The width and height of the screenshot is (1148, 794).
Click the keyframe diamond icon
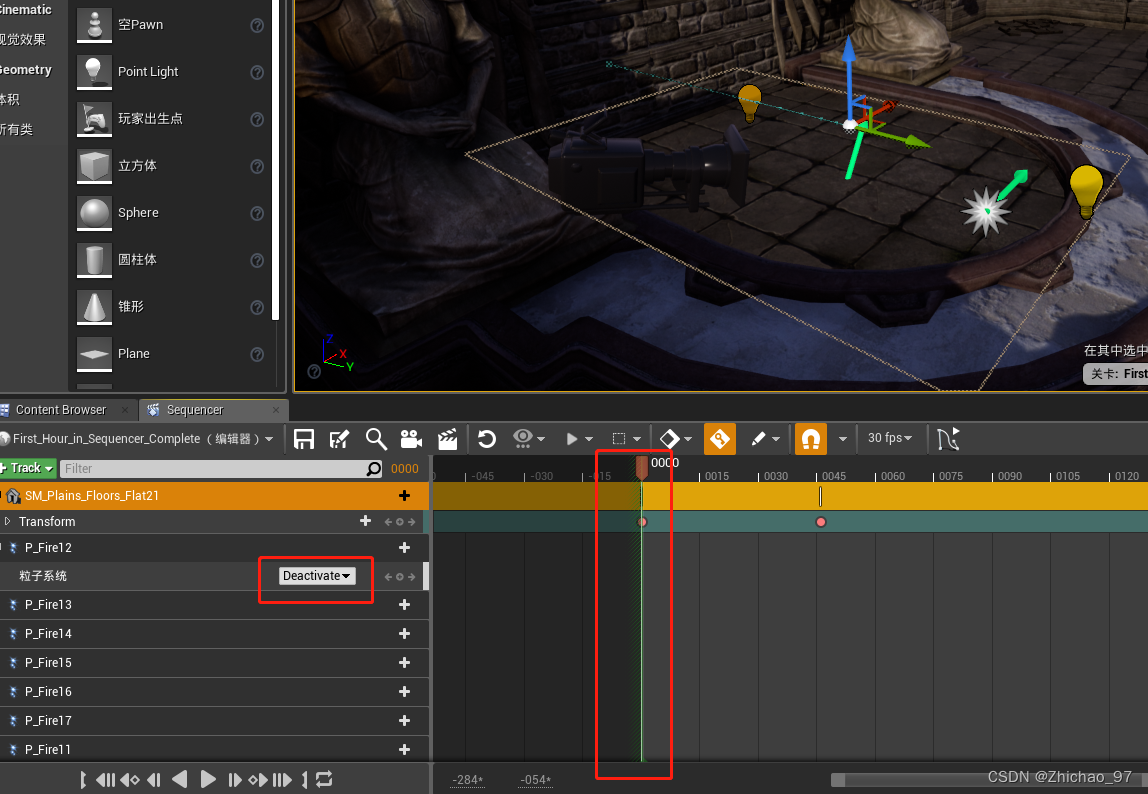point(668,438)
